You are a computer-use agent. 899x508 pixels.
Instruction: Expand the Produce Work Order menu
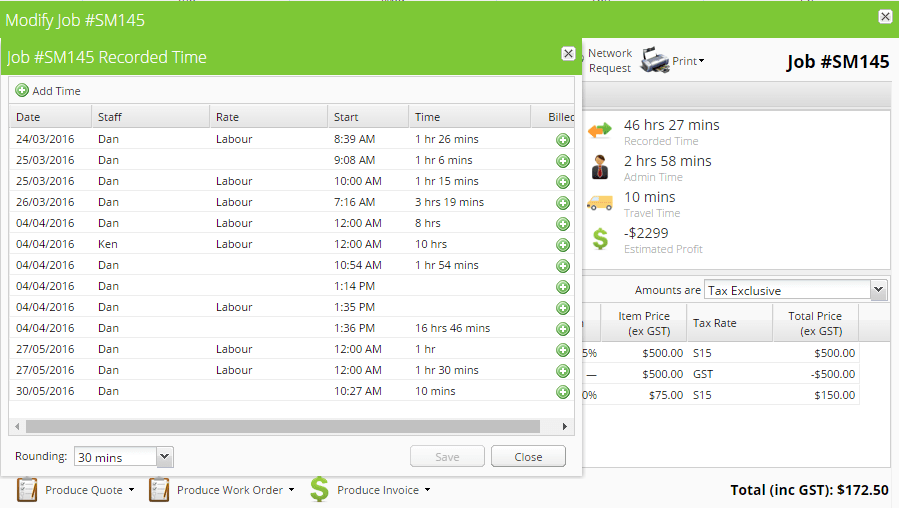pos(291,490)
